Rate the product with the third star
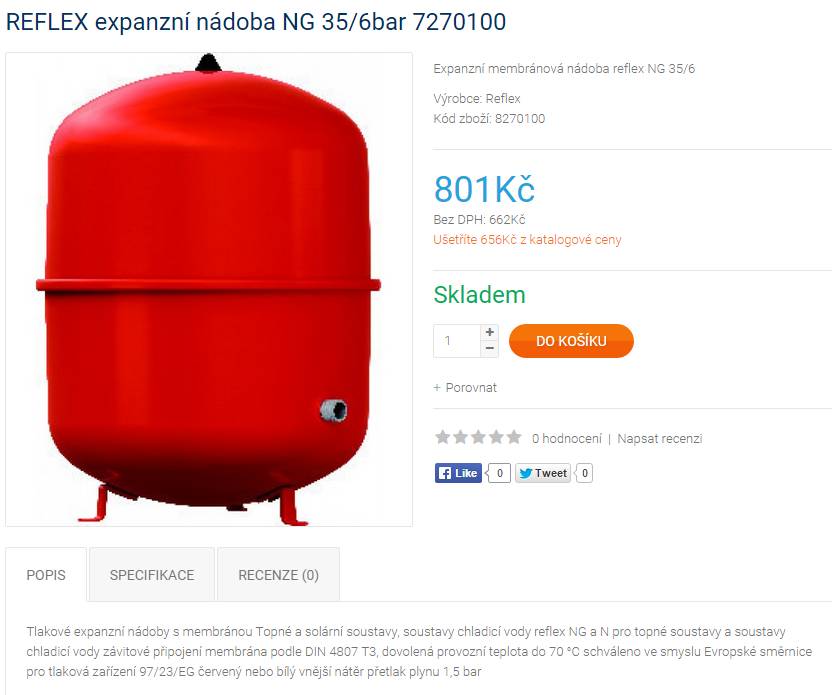Screen dimensions: 832x695 479,438
